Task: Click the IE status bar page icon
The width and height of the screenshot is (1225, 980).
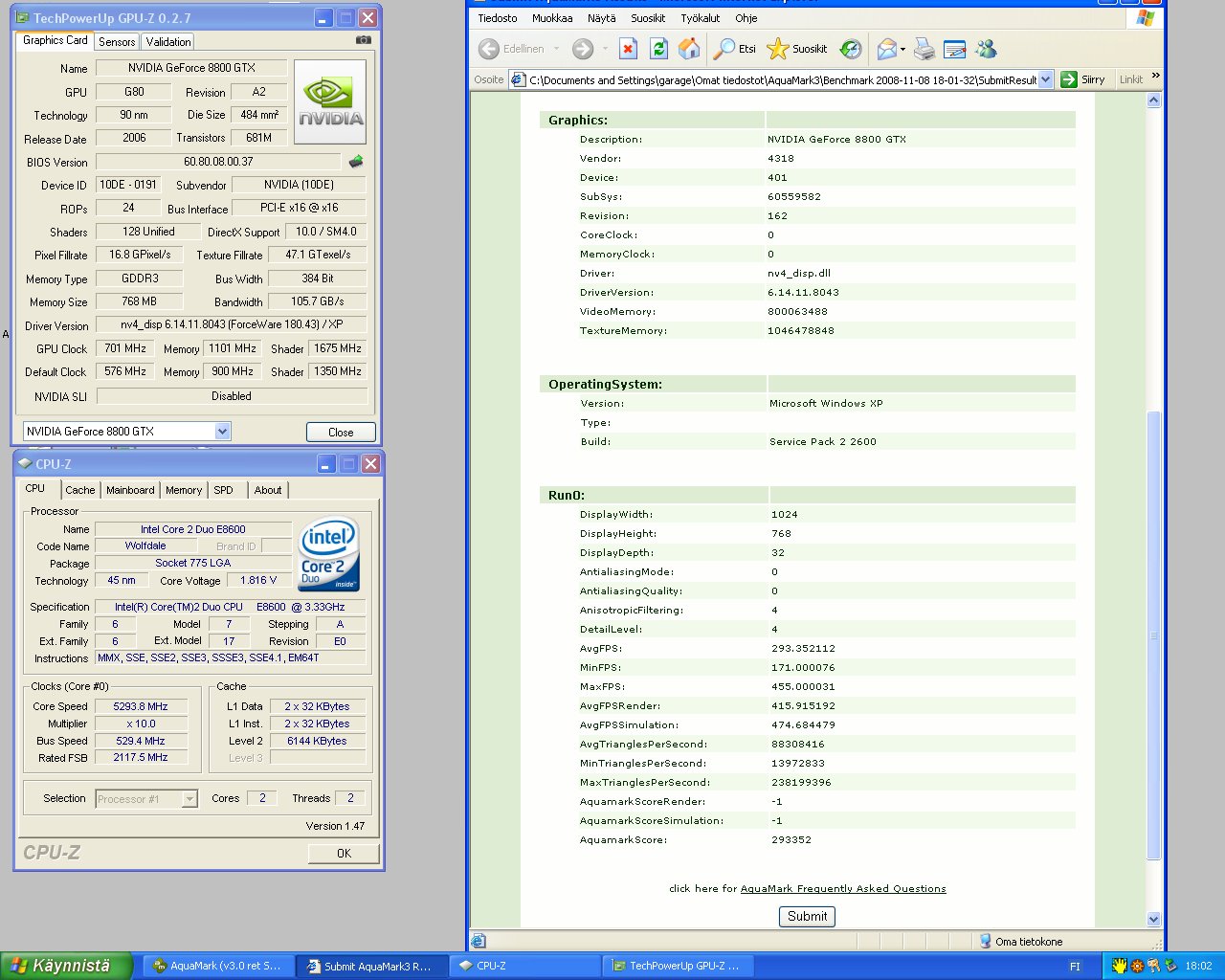Action: click(479, 942)
